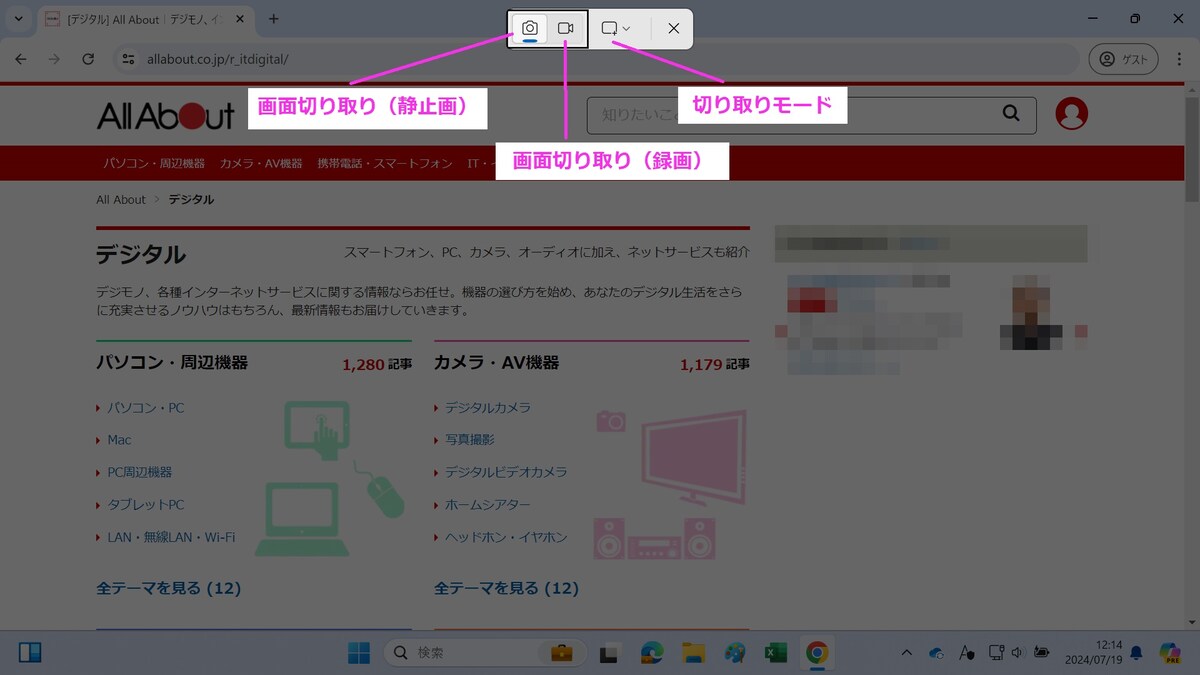
Task: Open the notification bell icon
Action: [x=1136, y=653]
